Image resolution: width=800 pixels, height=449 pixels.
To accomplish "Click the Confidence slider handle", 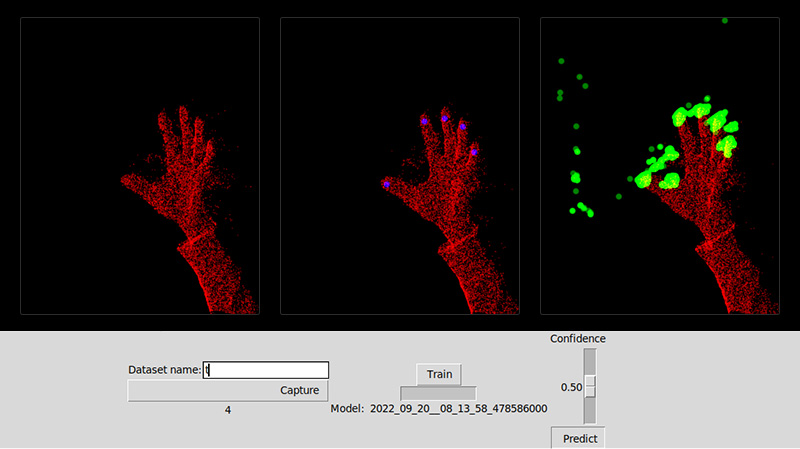I will point(590,386).
